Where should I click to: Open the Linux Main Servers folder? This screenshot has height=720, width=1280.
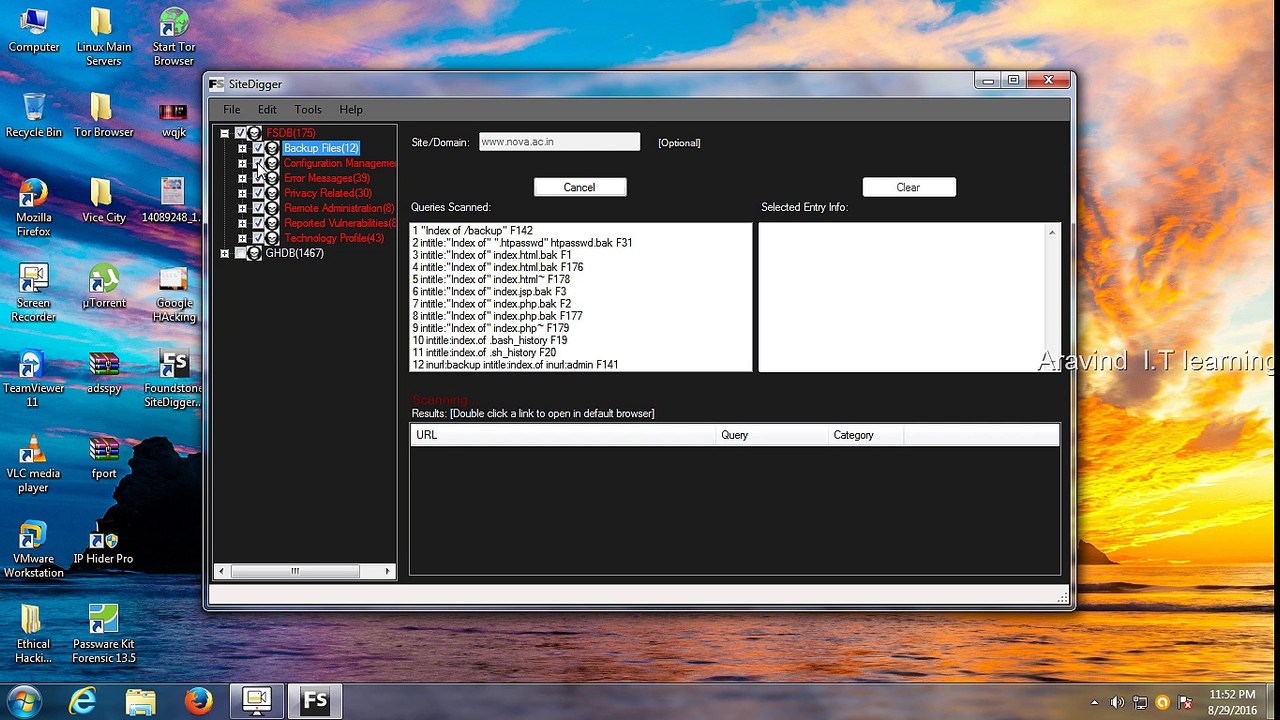click(103, 37)
